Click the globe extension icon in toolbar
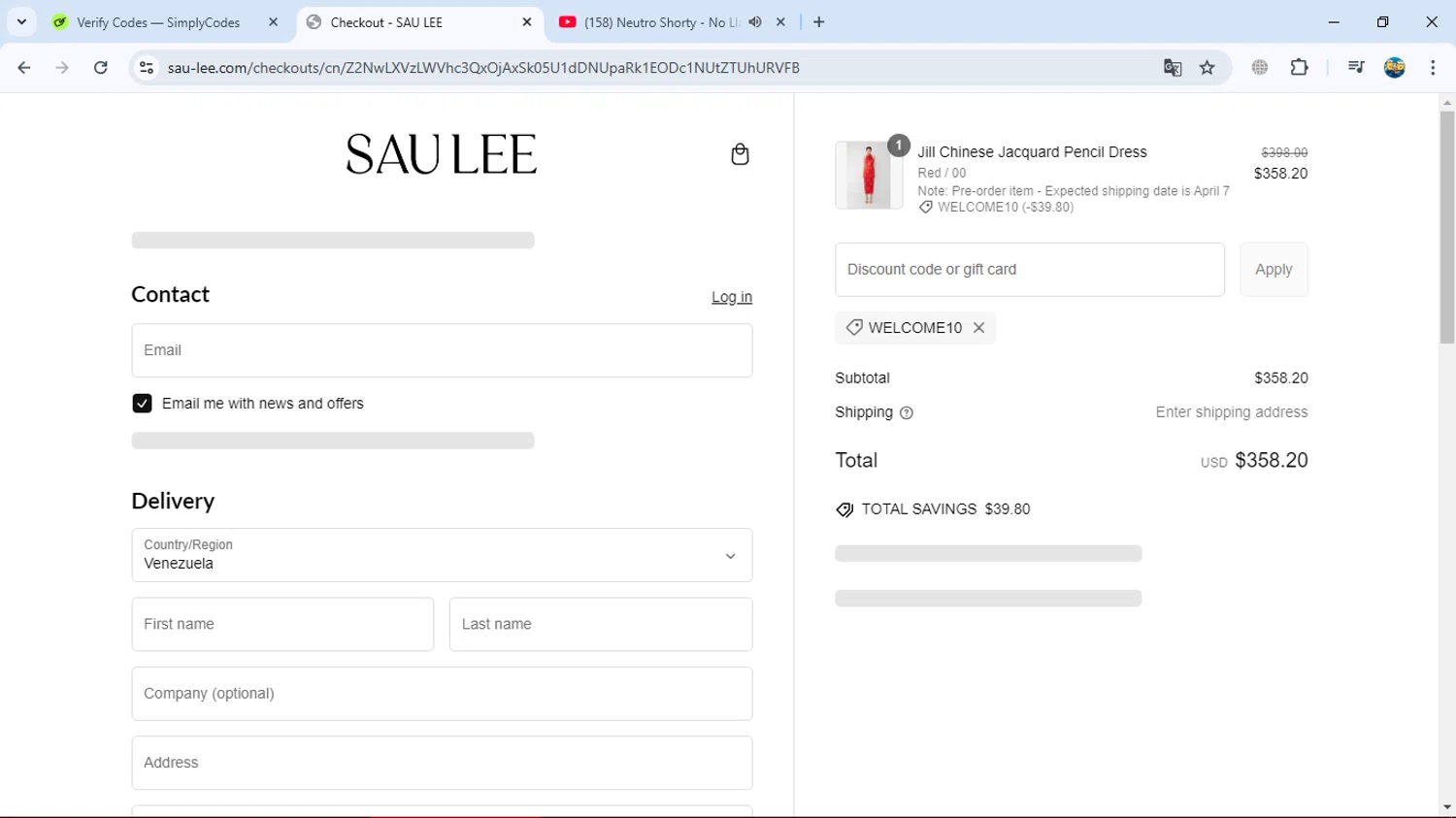Screen dimensions: 1456x818 (x=1260, y=68)
